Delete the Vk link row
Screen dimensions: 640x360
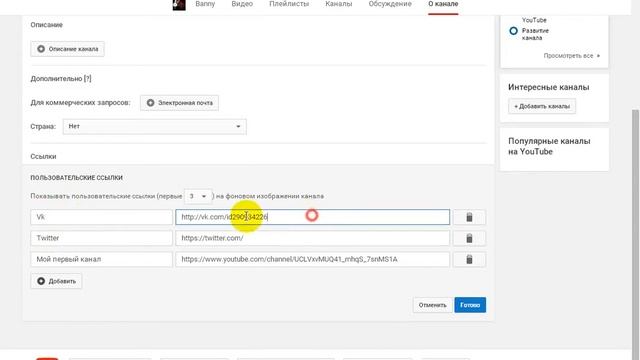[469, 217]
